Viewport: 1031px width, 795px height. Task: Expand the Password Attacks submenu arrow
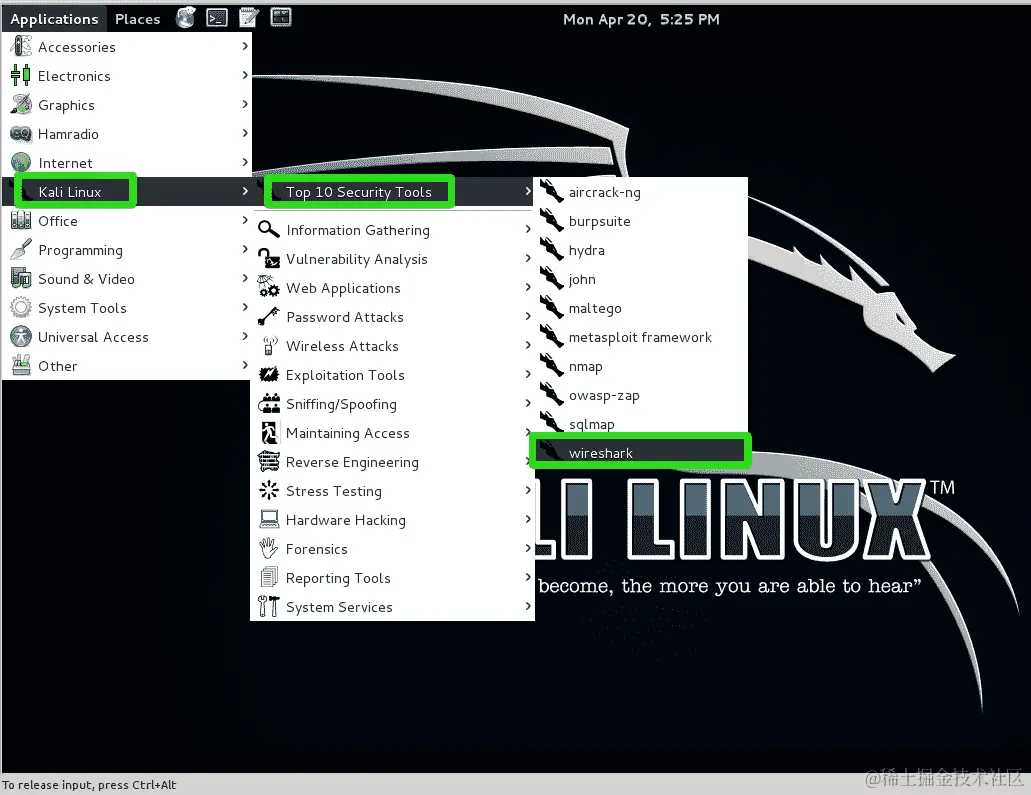(x=527, y=316)
